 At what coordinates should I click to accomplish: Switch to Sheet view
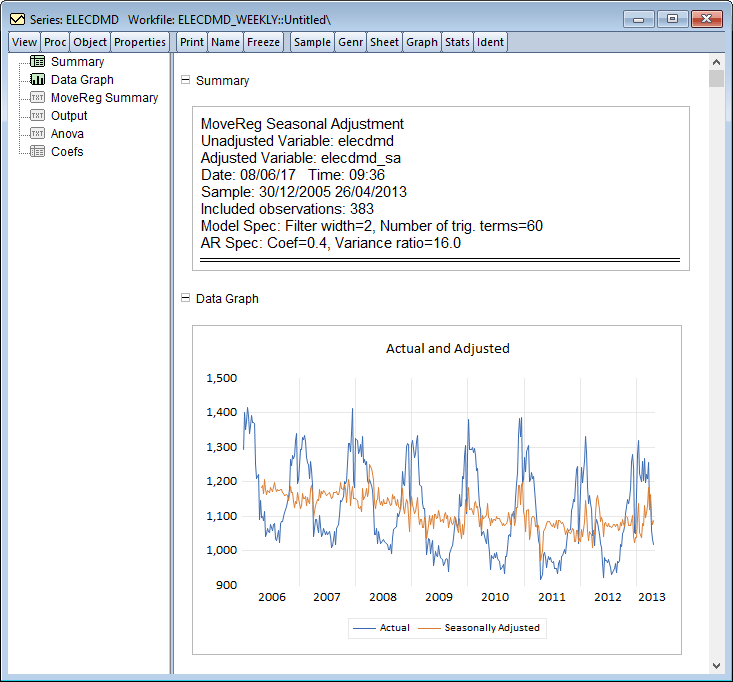tap(384, 42)
